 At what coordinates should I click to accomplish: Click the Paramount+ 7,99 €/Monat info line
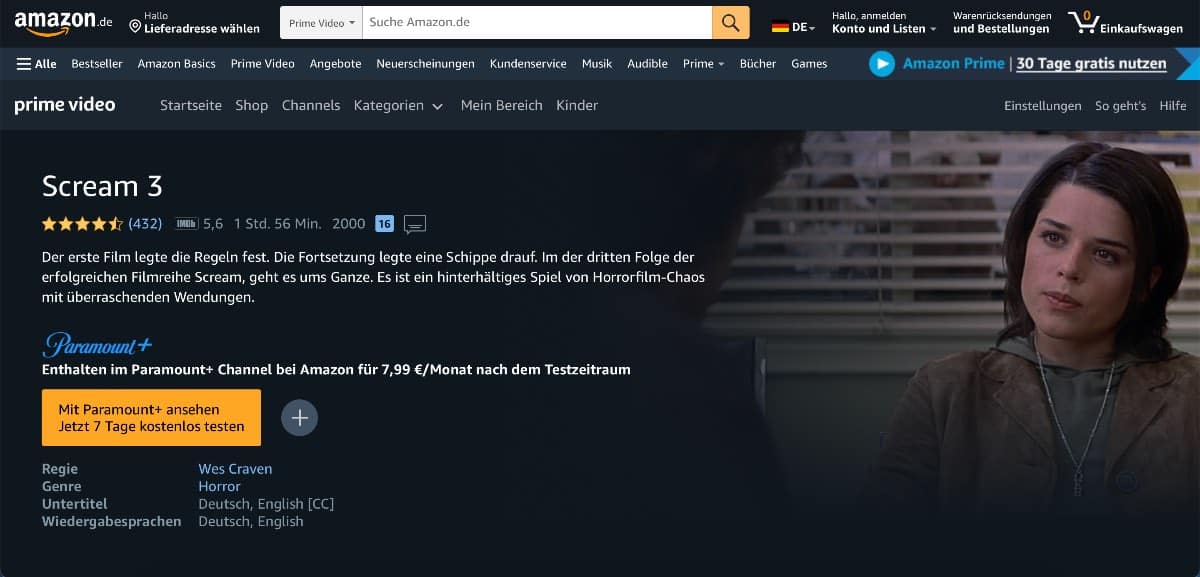point(336,370)
